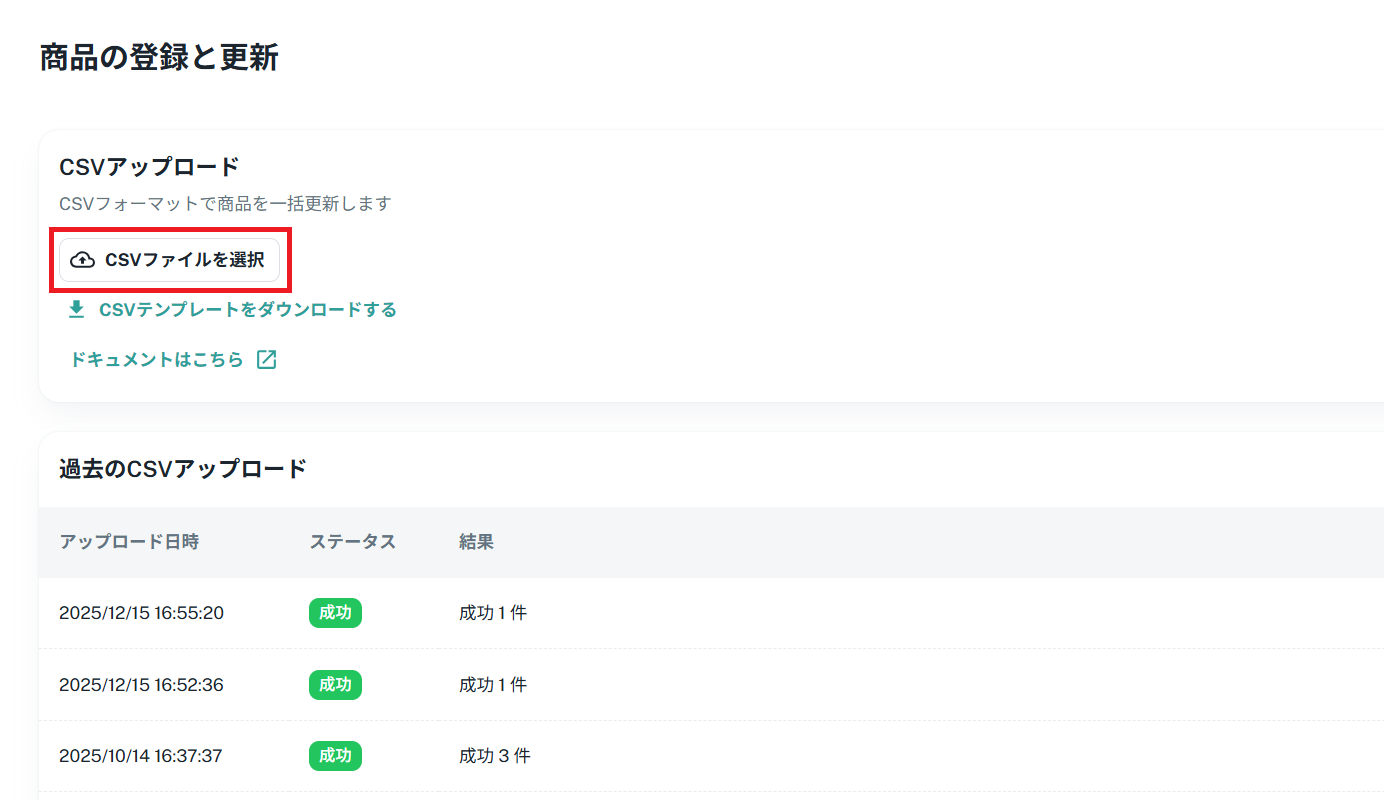Select the ステータス column header
The height and width of the screenshot is (800, 1384).
[352, 542]
